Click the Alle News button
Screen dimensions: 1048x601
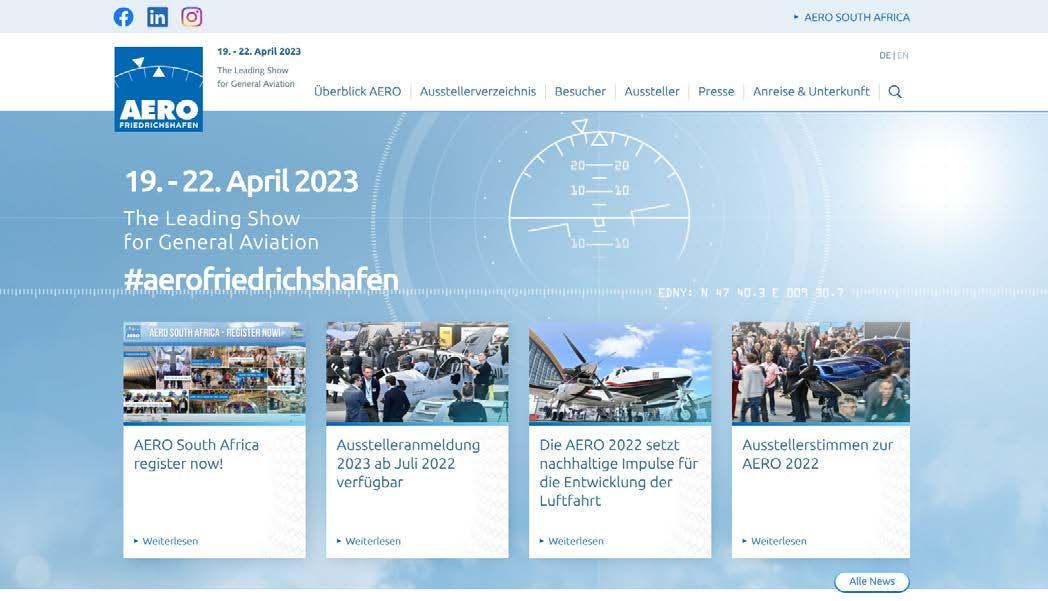coord(872,582)
